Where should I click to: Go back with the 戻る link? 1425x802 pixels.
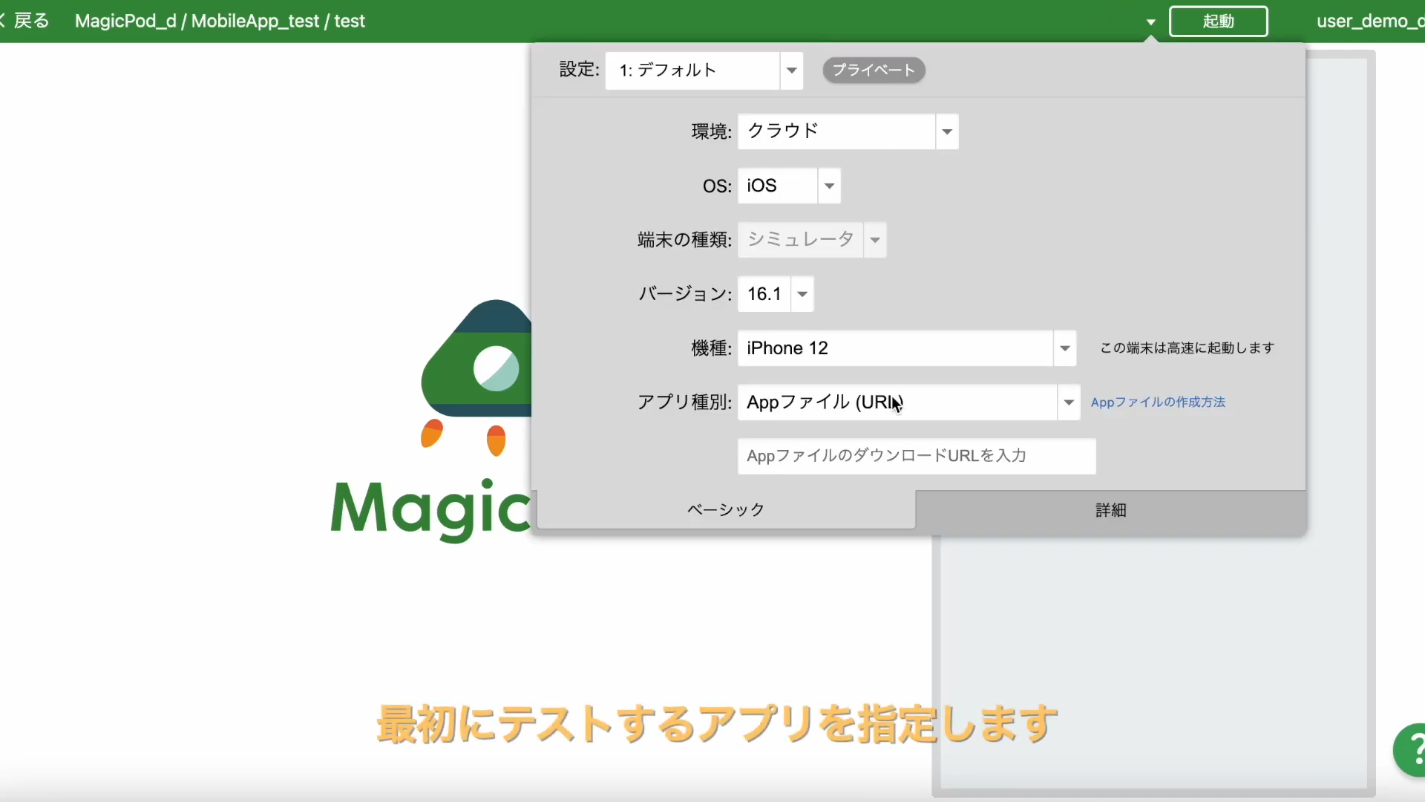click(x=26, y=21)
